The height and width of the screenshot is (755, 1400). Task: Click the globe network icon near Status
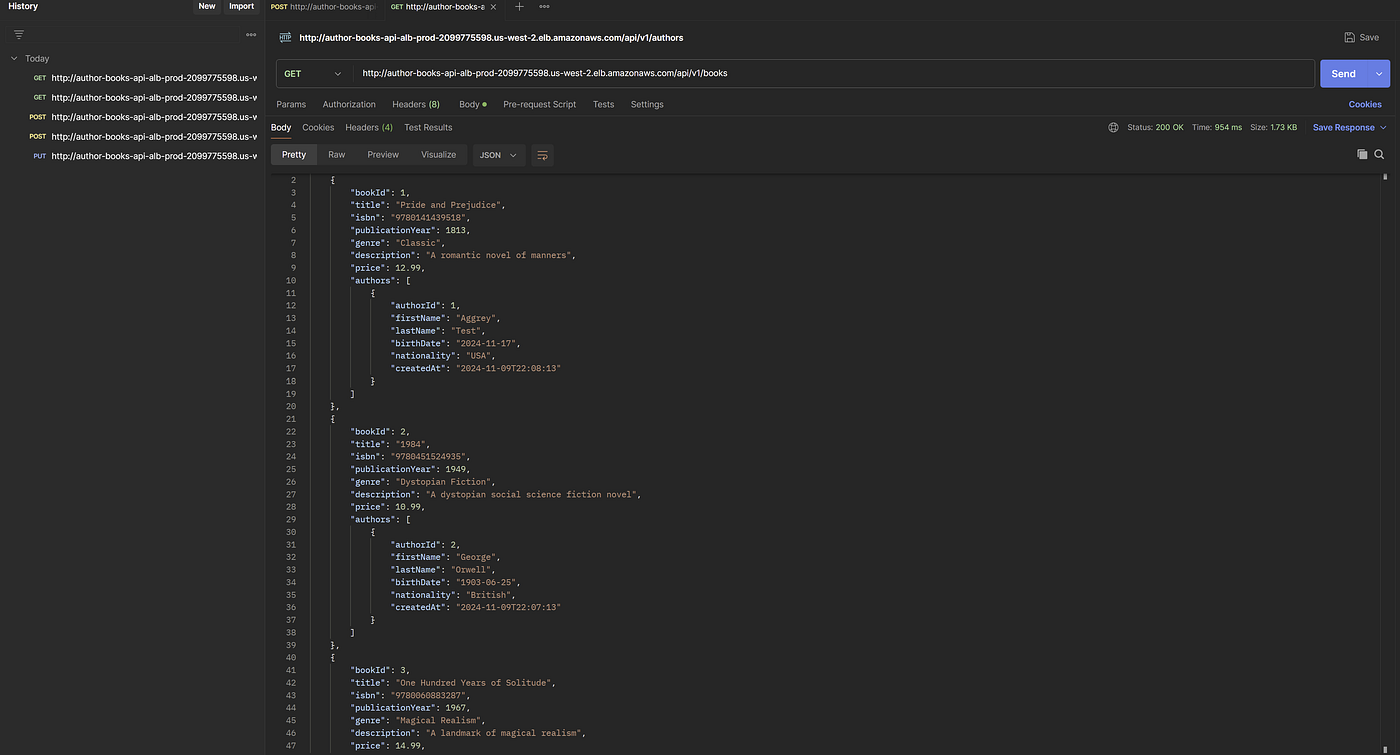(x=1113, y=128)
